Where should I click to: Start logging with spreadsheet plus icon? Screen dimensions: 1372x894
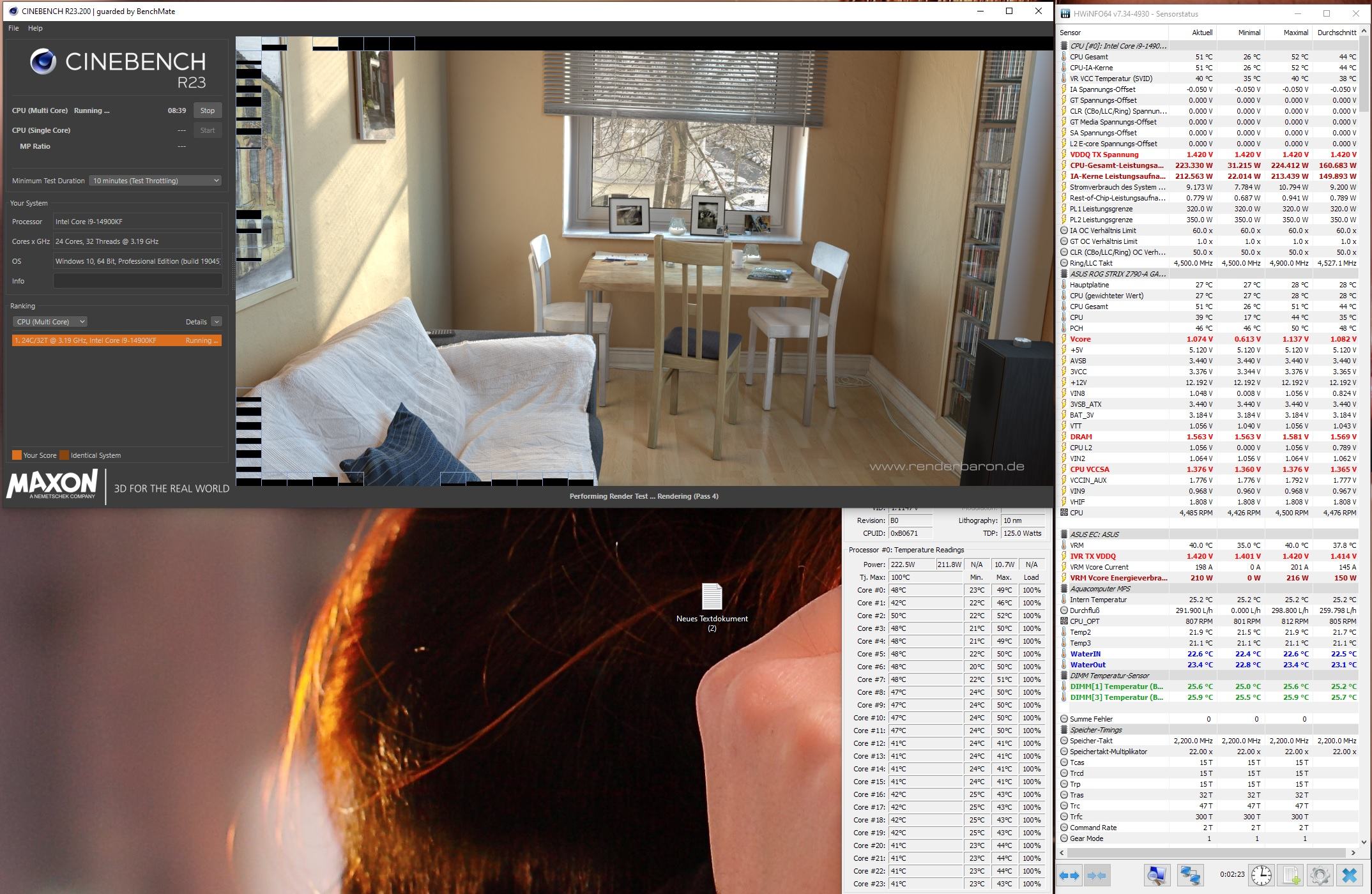click(1291, 875)
